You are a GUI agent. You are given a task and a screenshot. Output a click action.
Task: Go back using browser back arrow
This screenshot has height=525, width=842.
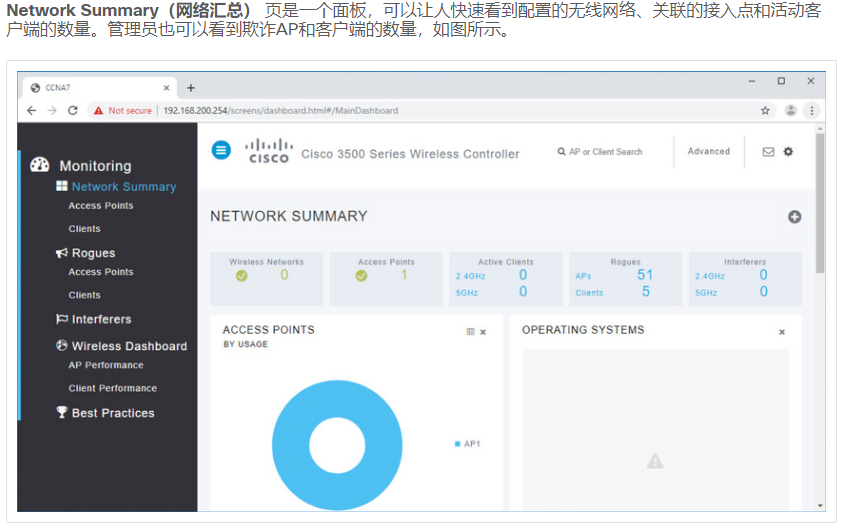(32, 111)
